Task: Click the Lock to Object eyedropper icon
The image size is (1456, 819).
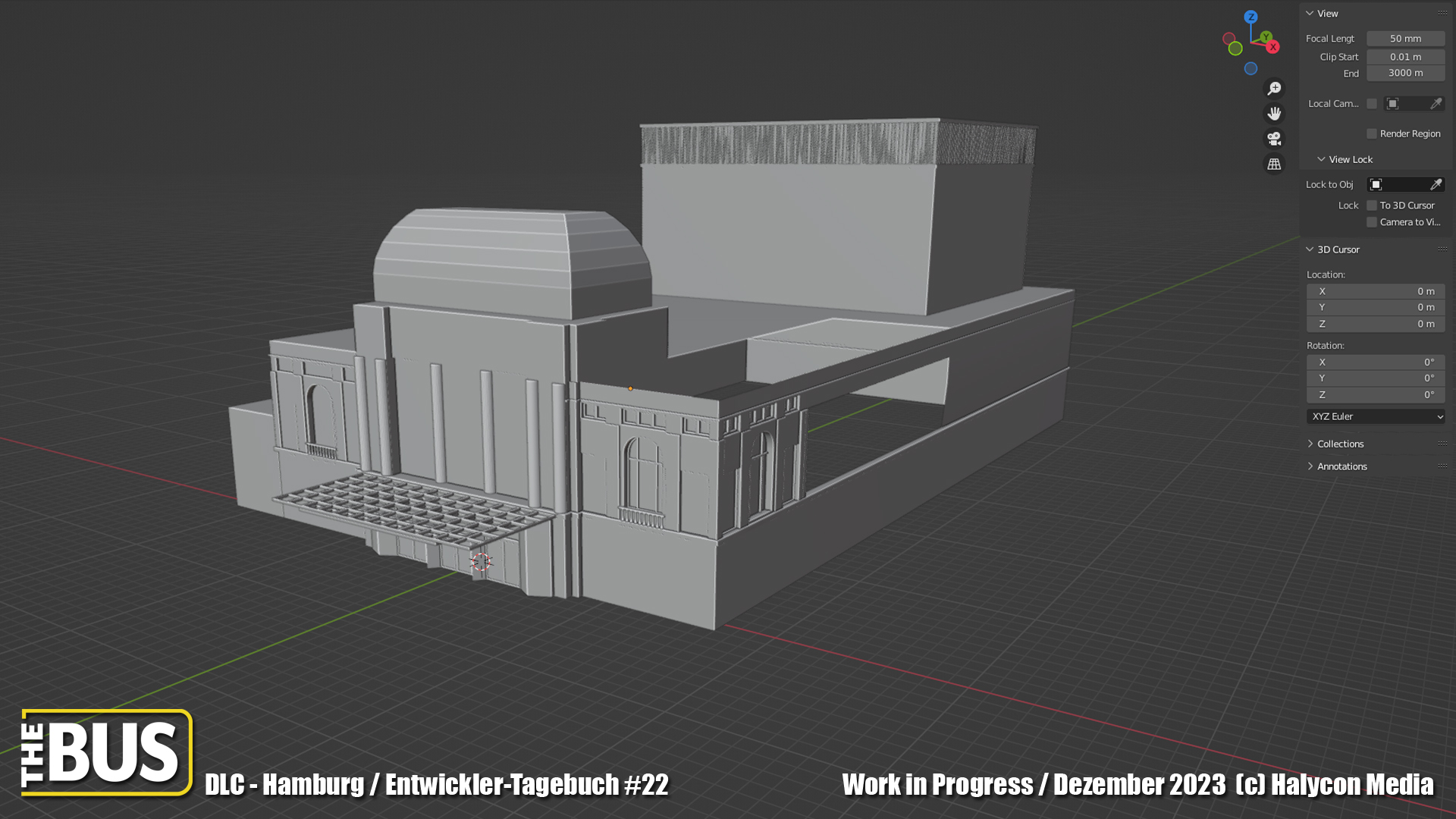Action: point(1436,184)
